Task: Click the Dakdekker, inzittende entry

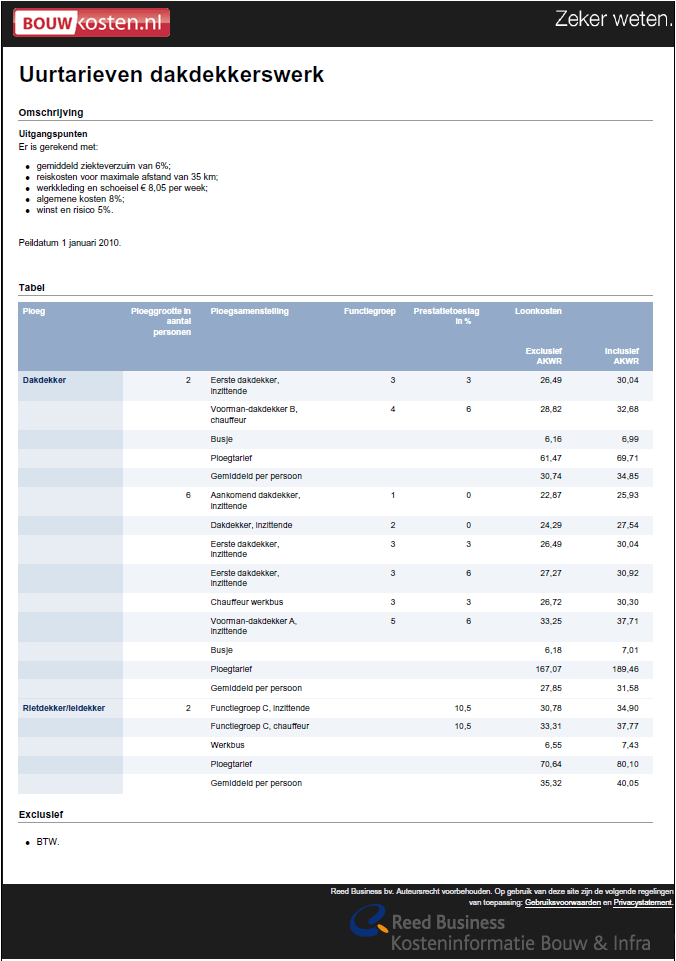Action: (251, 525)
